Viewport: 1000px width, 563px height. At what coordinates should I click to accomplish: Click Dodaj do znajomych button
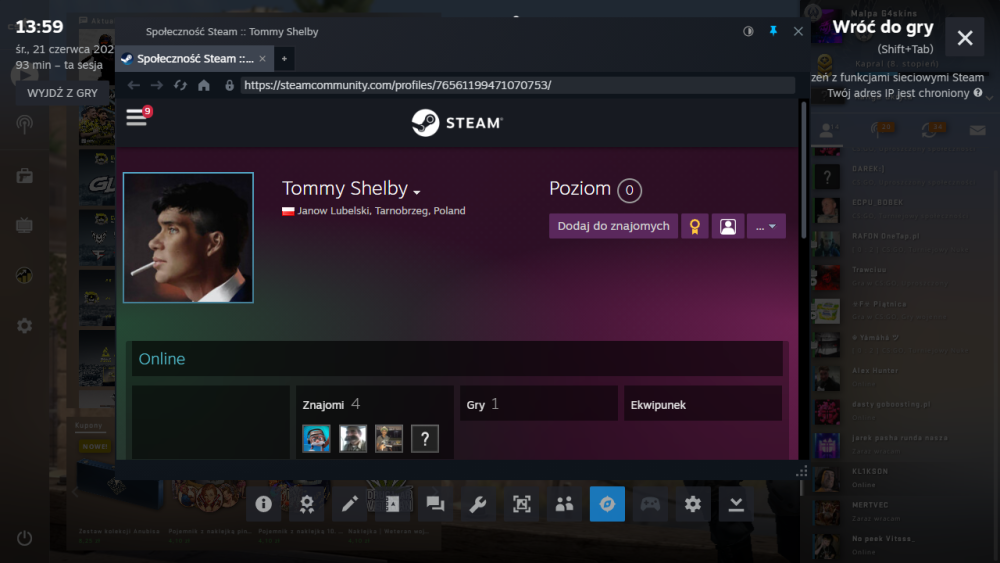point(614,226)
